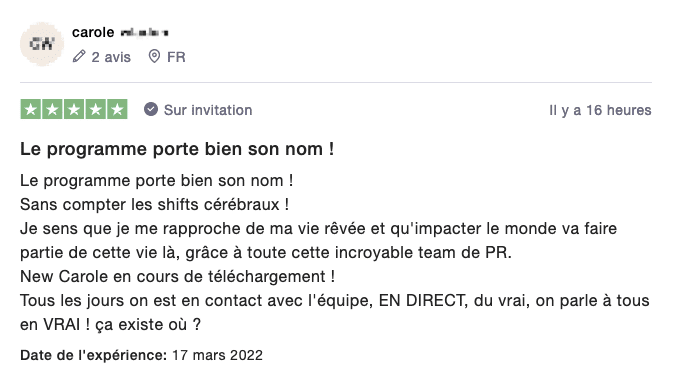Open the "2 avis" review count
The image size is (674, 380).
pos(111,57)
